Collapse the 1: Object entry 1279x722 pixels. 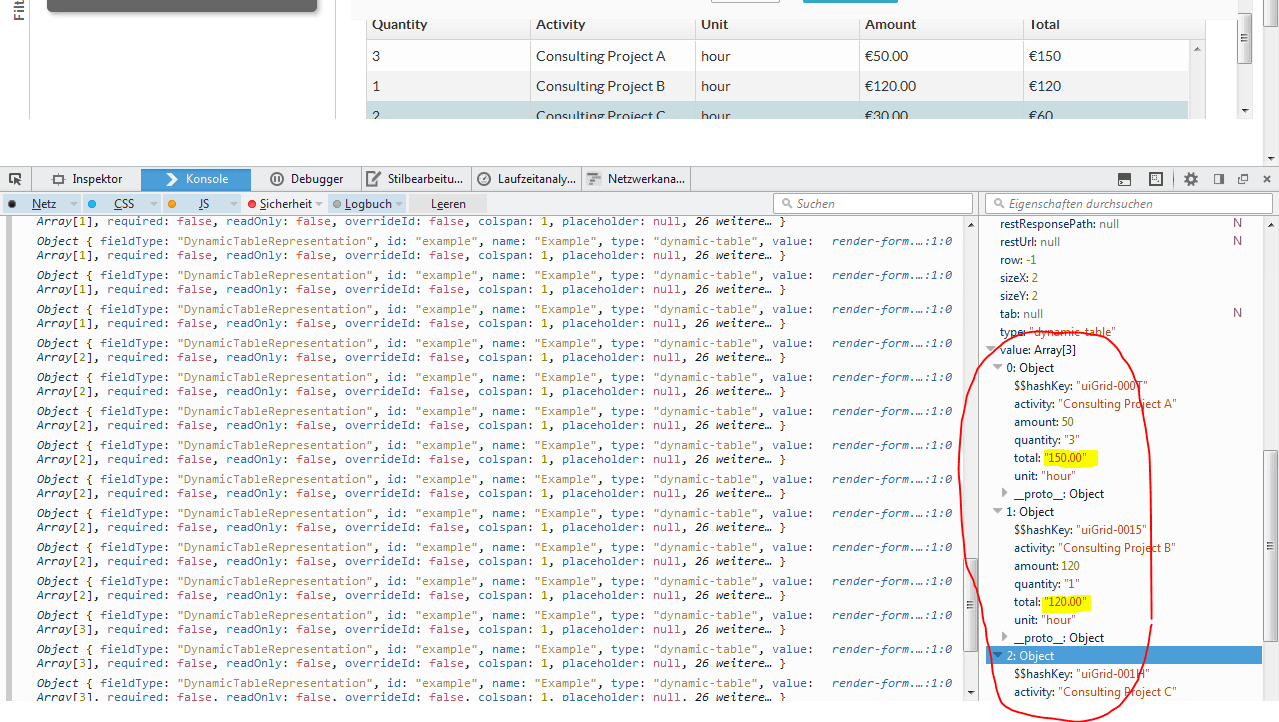(x=996, y=511)
